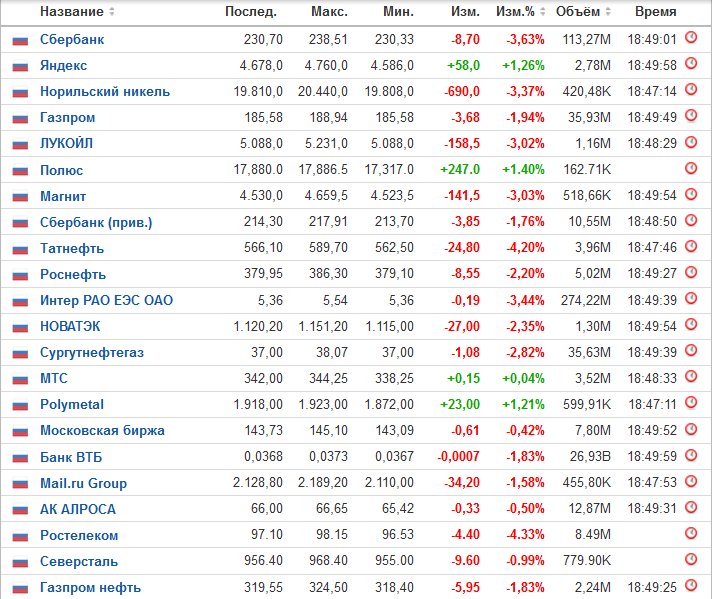Image resolution: width=712 pixels, height=599 pixels.
Task: Click the clock icon in the ЛУКОЙЛ row
Action: click(x=691, y=142)
